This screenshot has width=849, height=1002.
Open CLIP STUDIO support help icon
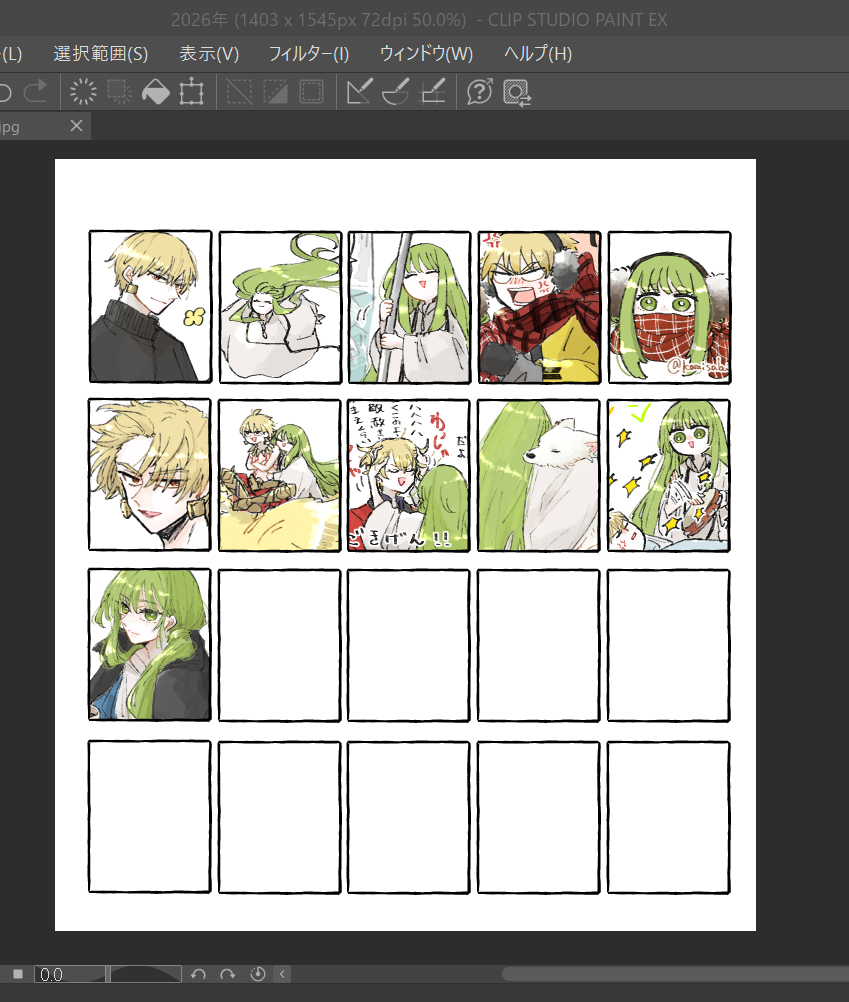[480, 93]
